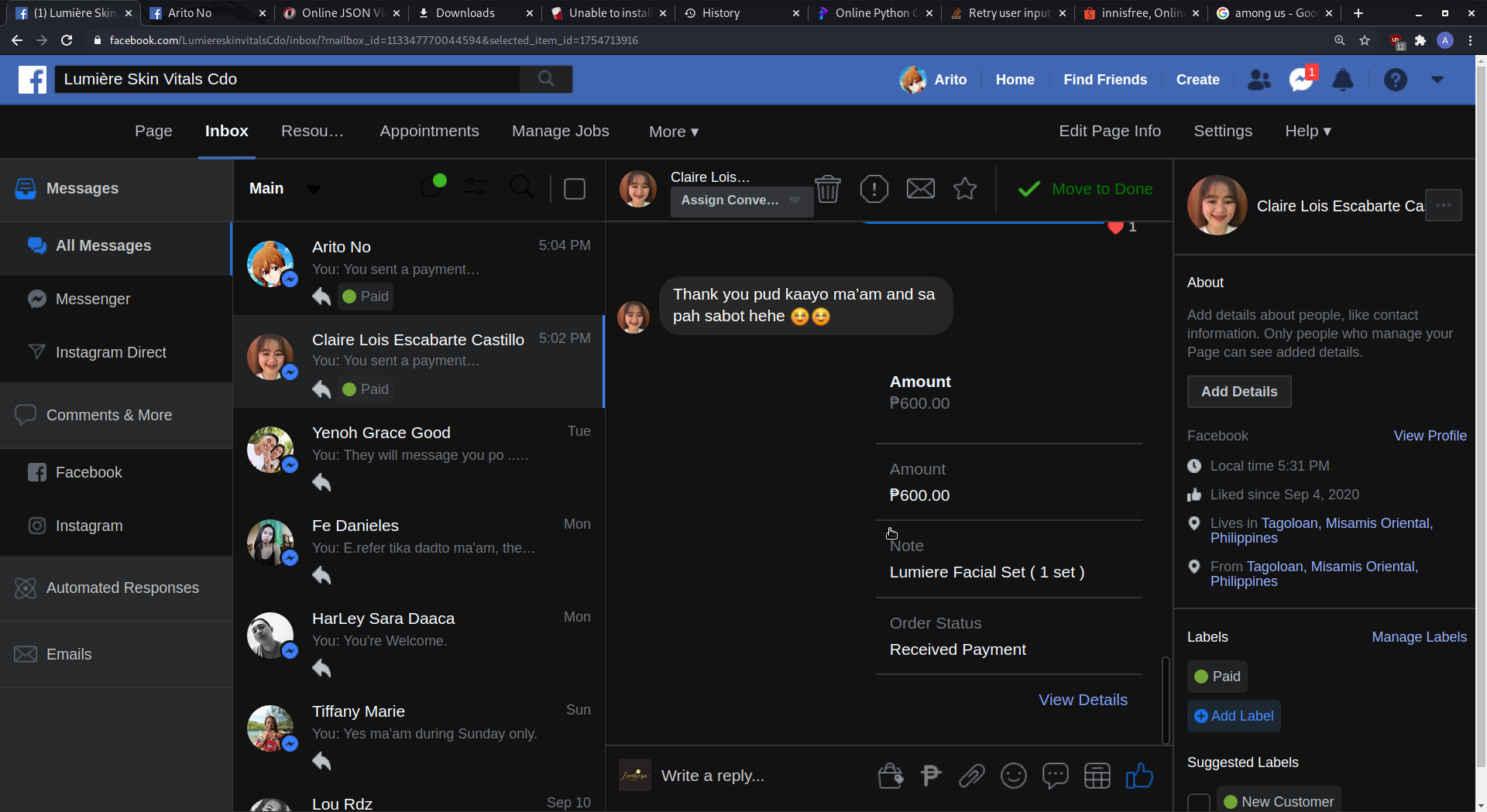This screenshot has height=812, width=1487.
Task: Select Instagram Direct in sidebar
Action: pyautogui.click(x=116, y=352)
